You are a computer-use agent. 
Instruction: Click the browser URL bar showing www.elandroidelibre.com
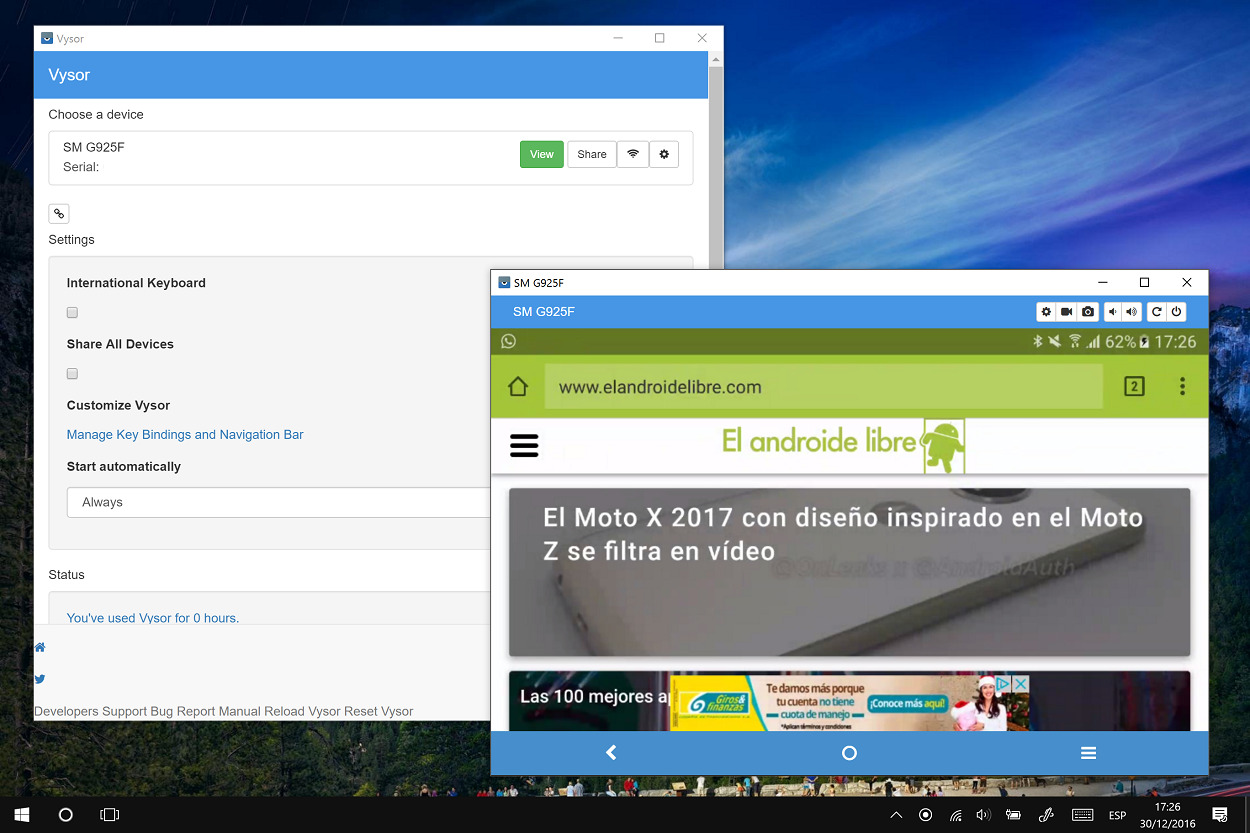pyautogui.click(x=823, y=387)
